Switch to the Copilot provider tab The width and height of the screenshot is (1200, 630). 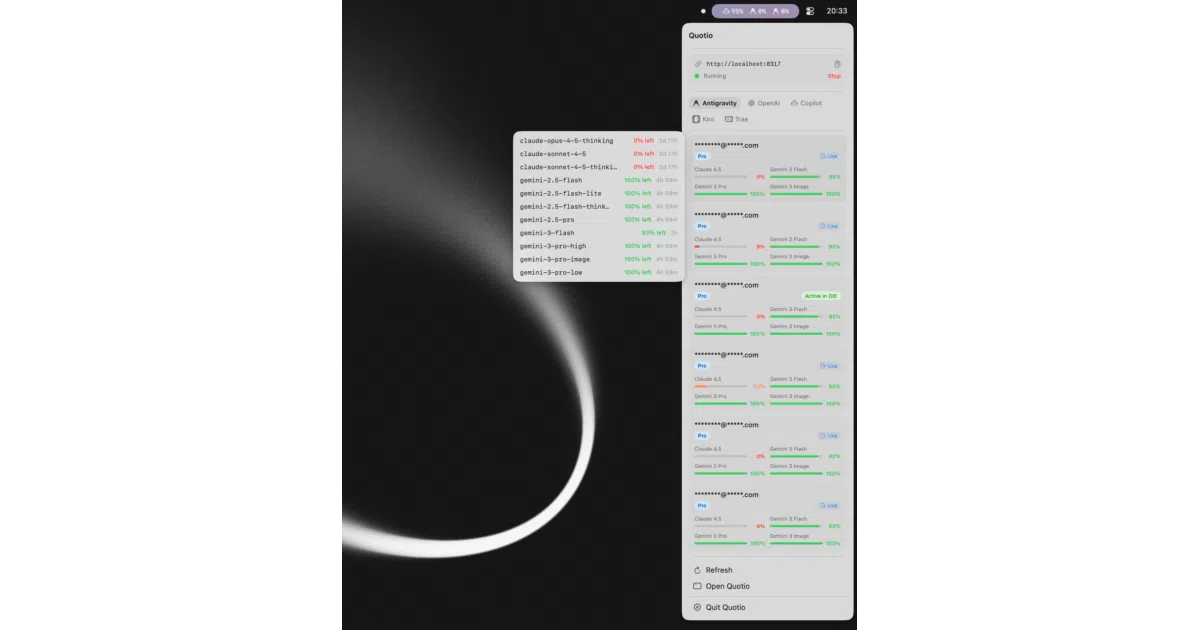(806, 103)
